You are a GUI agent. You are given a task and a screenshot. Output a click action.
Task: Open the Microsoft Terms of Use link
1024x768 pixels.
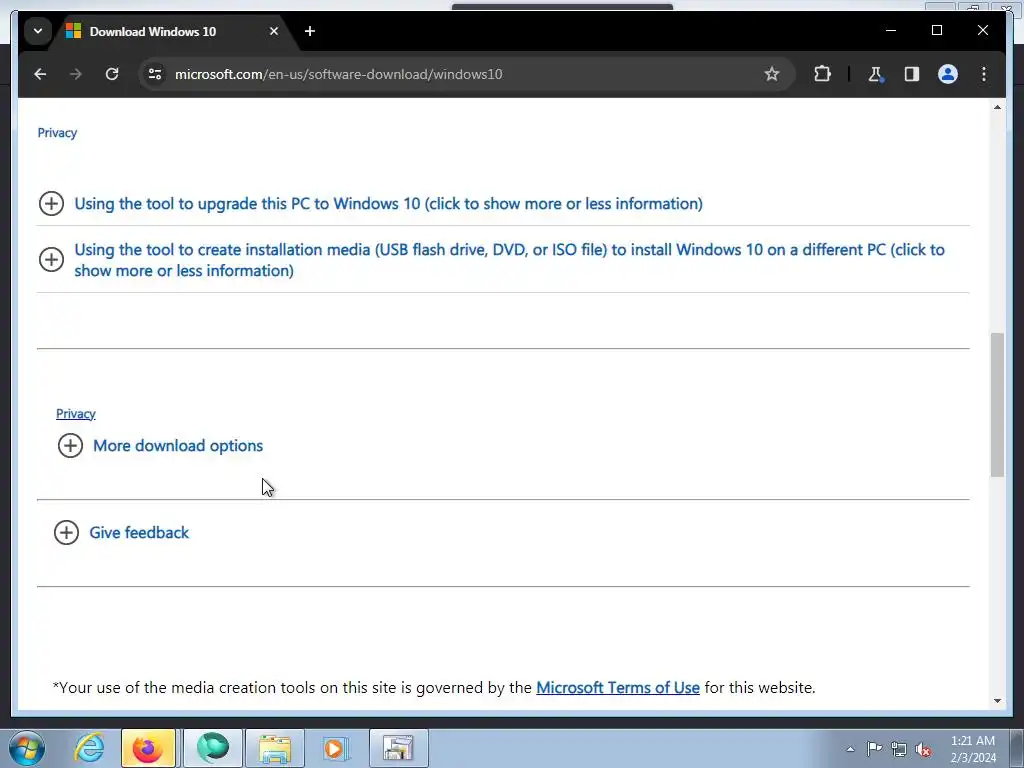click(x=618, y=688)
